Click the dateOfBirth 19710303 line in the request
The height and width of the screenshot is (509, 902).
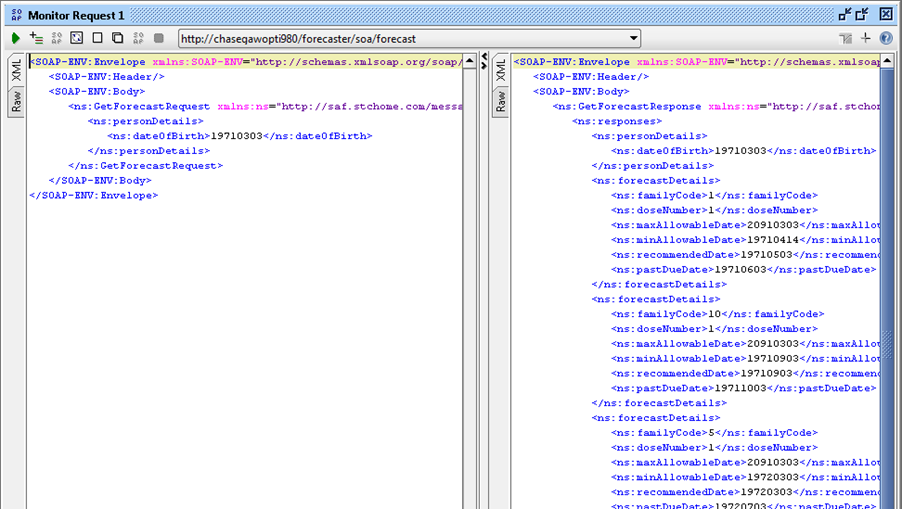pyautogui.click(x=239, y=136)
